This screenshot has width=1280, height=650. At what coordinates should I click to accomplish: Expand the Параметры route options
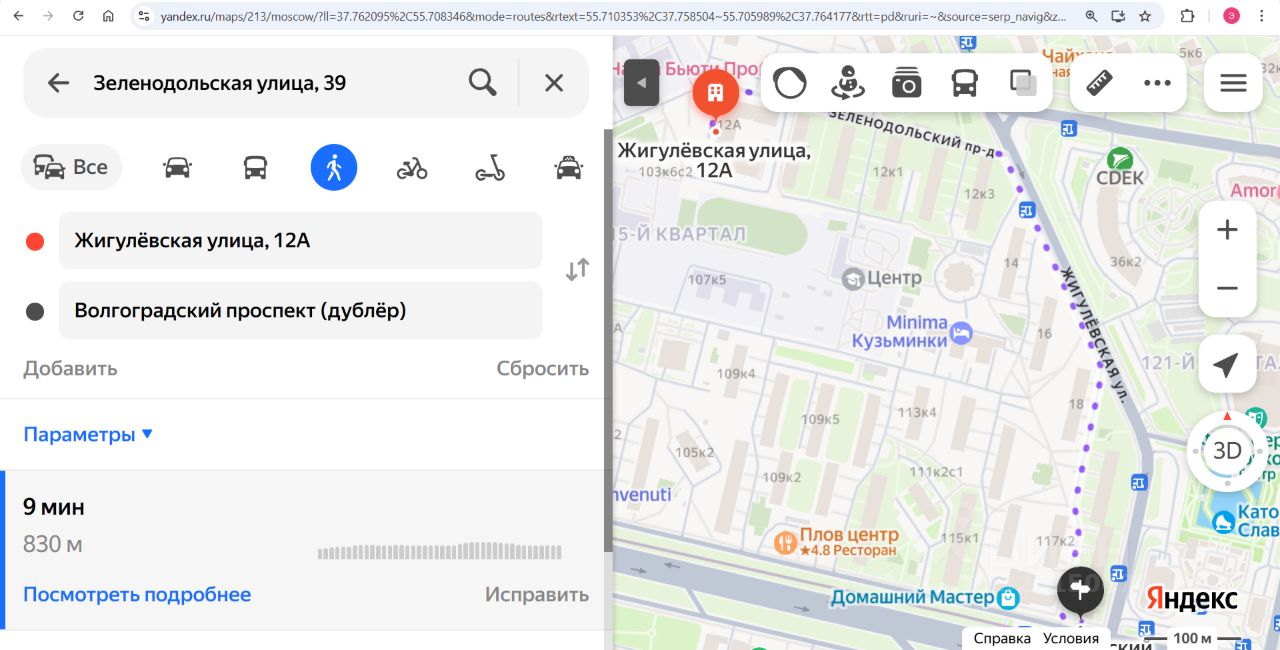(88, 435)
